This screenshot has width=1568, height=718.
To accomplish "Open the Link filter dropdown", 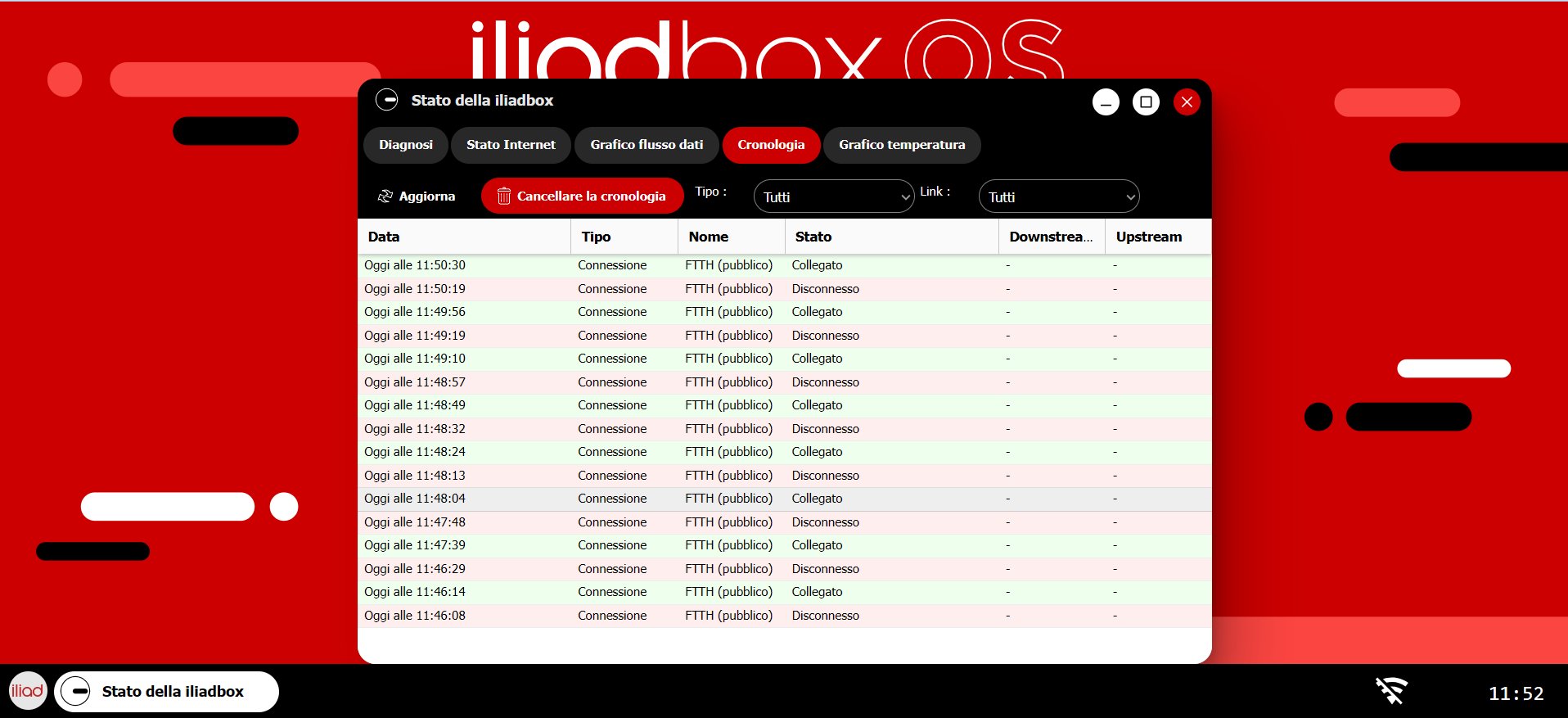I will [x=1059, y=196].
